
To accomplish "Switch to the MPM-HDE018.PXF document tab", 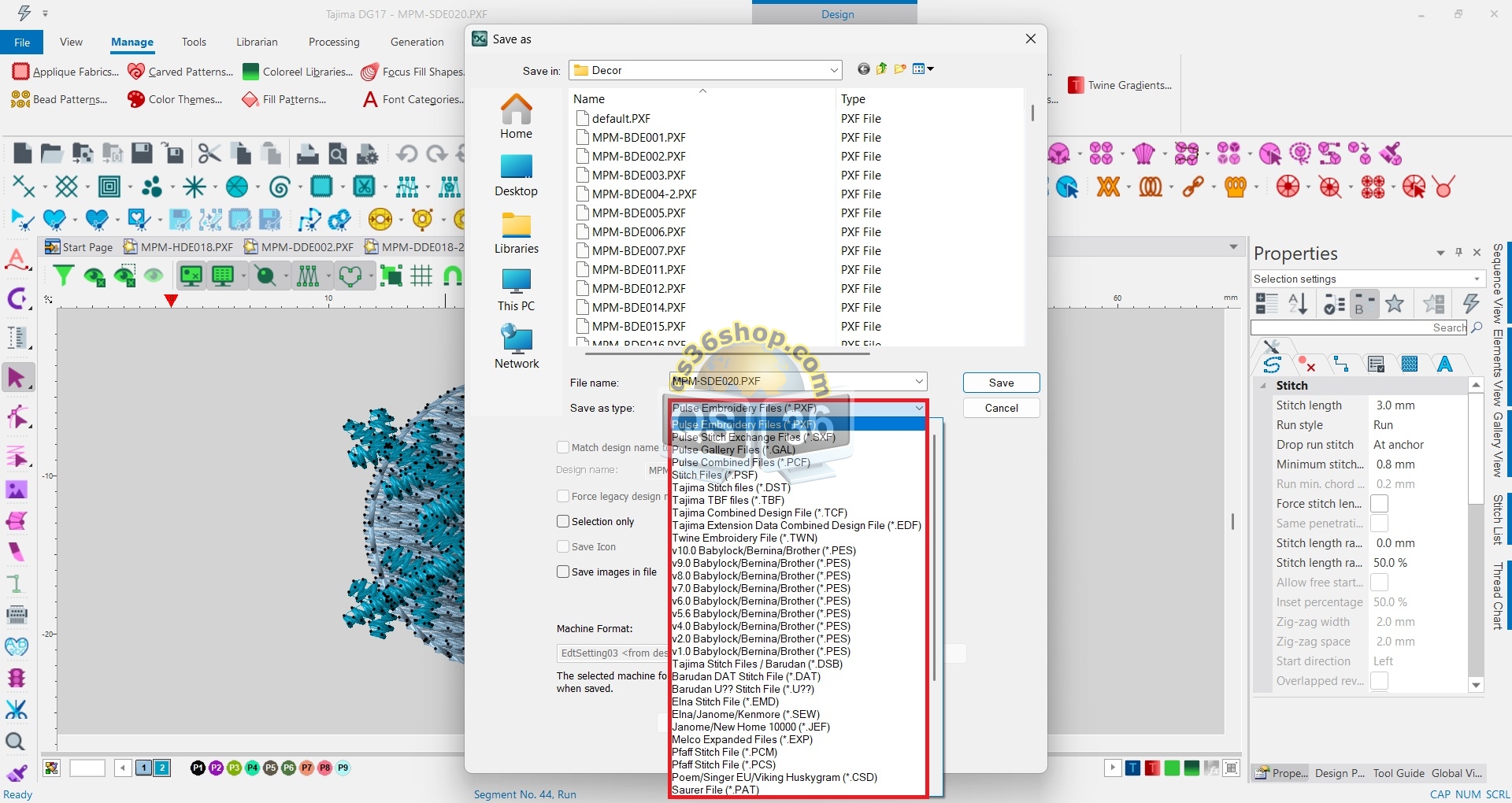I will point(179,247).
